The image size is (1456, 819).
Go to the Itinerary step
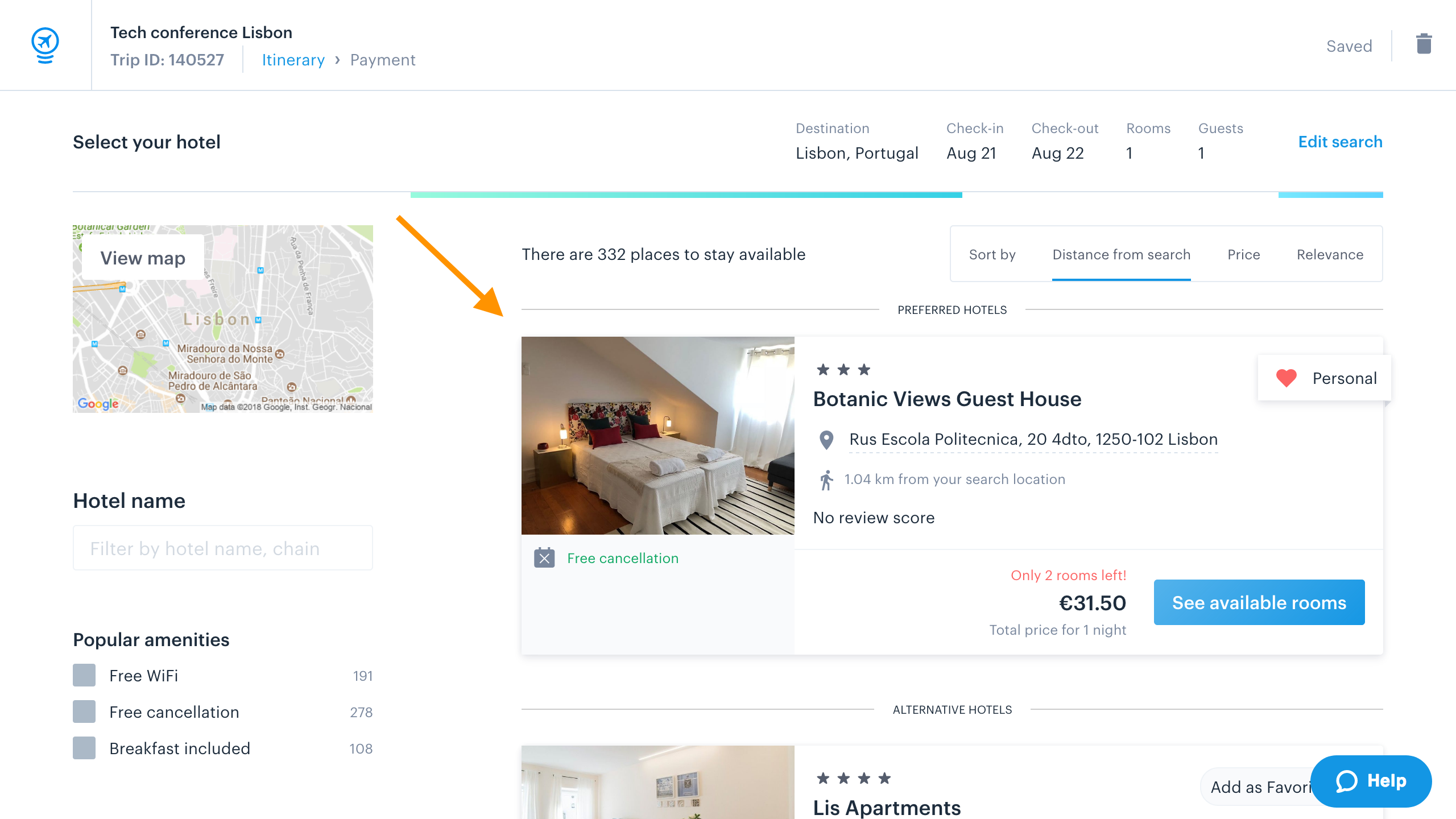[293, 60]
